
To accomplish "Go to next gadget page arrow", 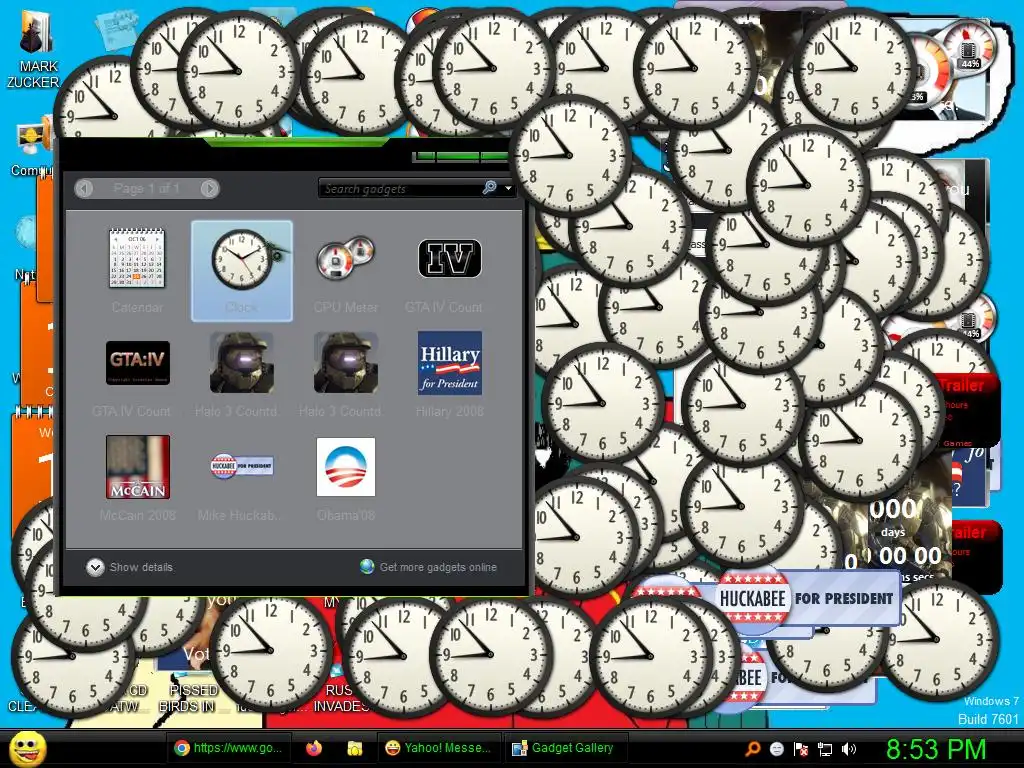I will tap(210, 189).
